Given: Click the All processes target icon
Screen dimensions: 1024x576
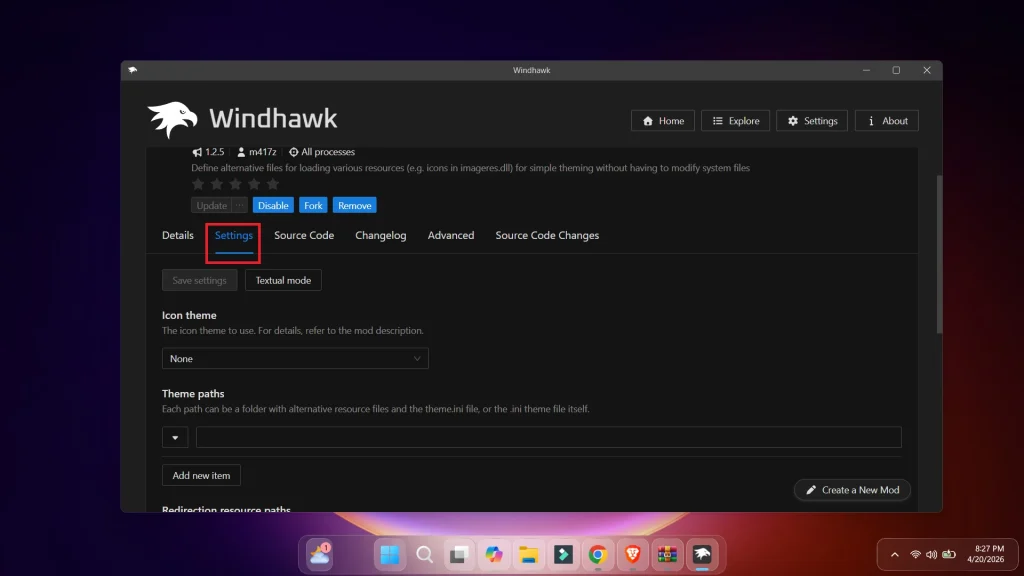Looking at the screenshot, I should (293, 152).
